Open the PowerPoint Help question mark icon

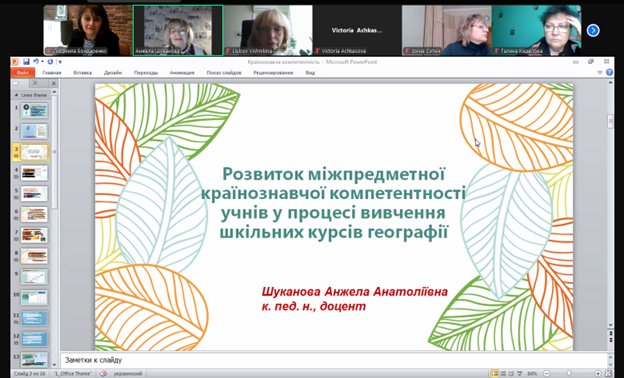pos(609,72)
